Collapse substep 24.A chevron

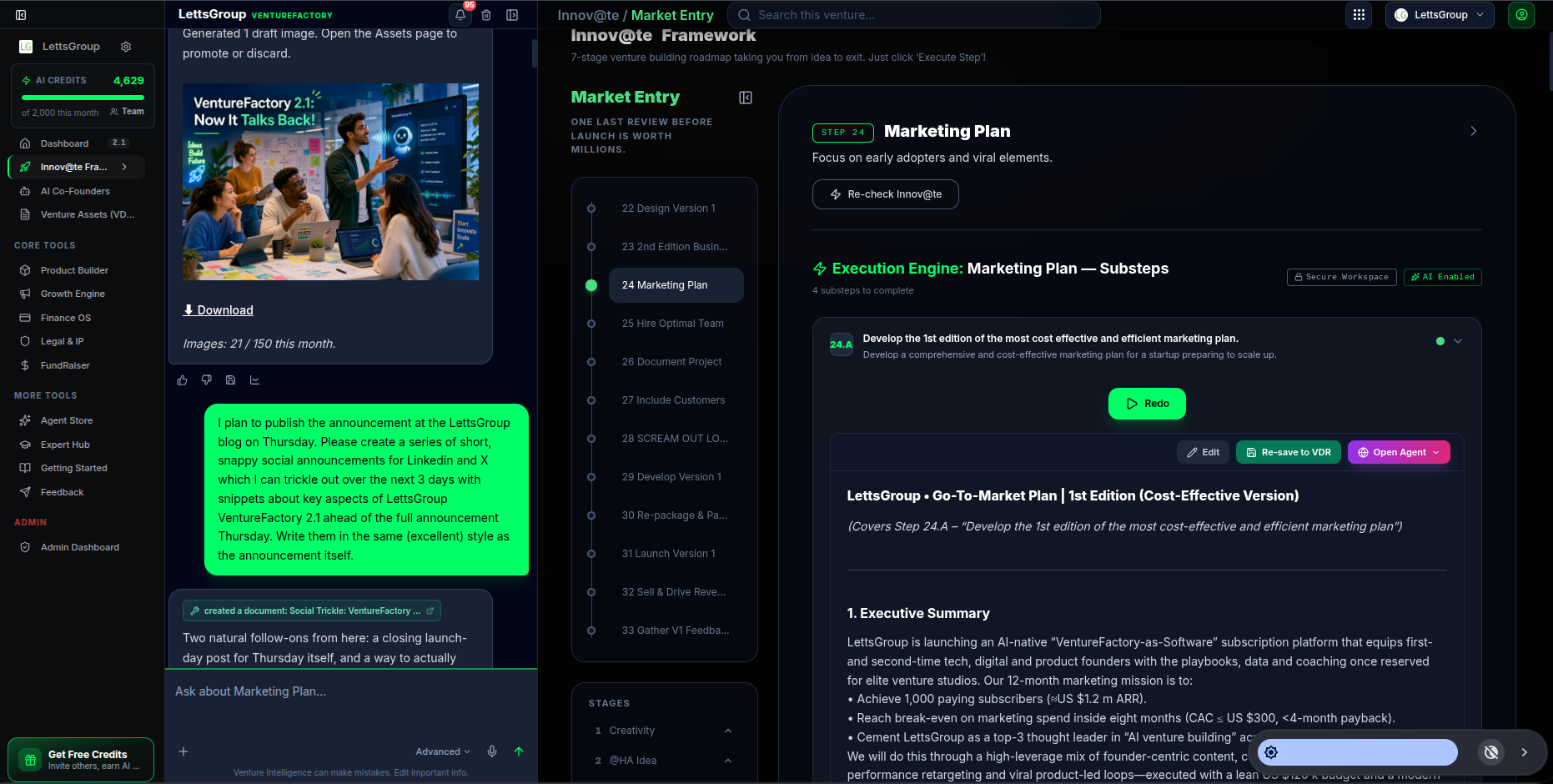click(x=1458, y=341)
